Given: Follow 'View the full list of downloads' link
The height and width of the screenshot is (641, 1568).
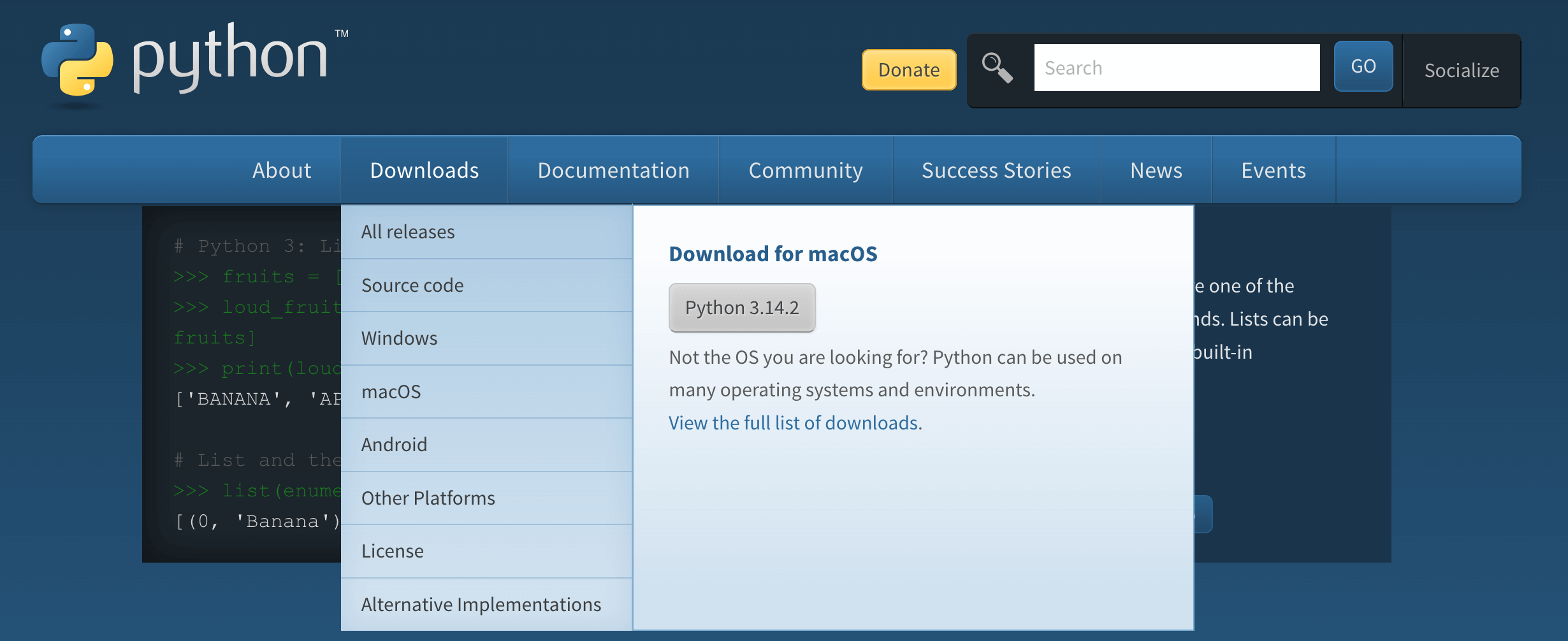Looking at the screenshot, I should [794, 423].
